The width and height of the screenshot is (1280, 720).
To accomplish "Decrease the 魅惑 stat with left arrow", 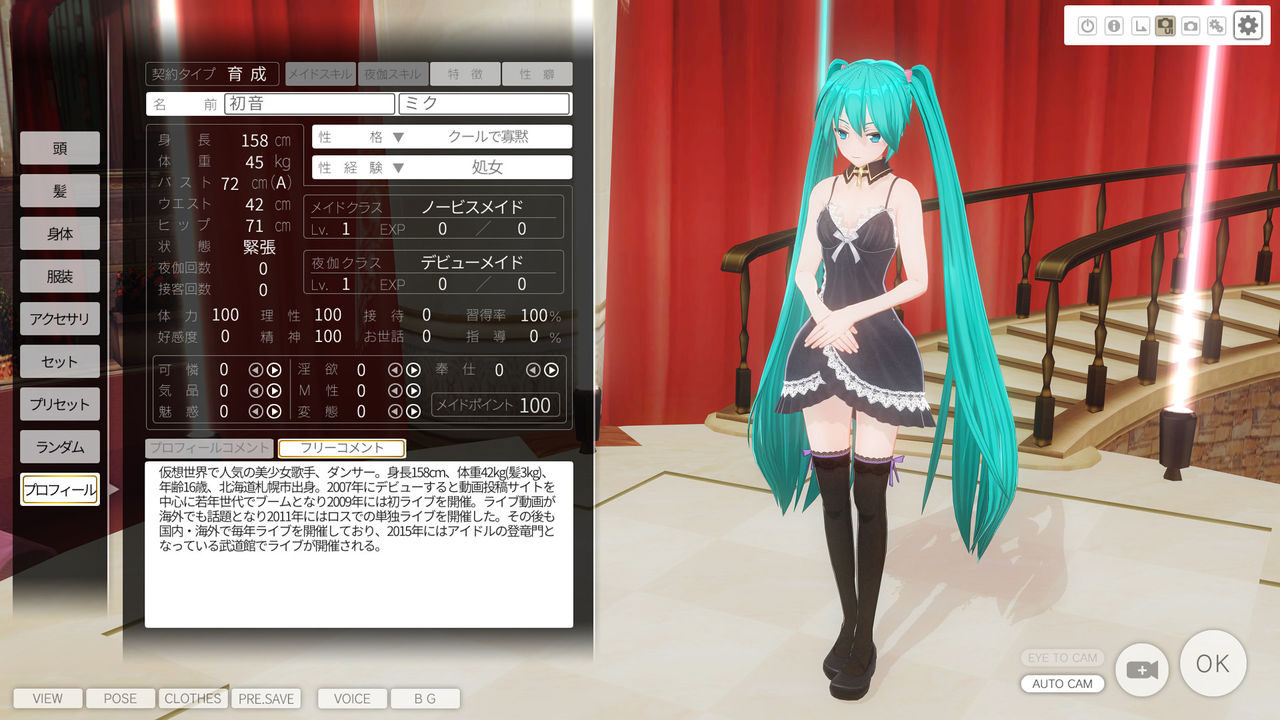I will click(256, 411).
